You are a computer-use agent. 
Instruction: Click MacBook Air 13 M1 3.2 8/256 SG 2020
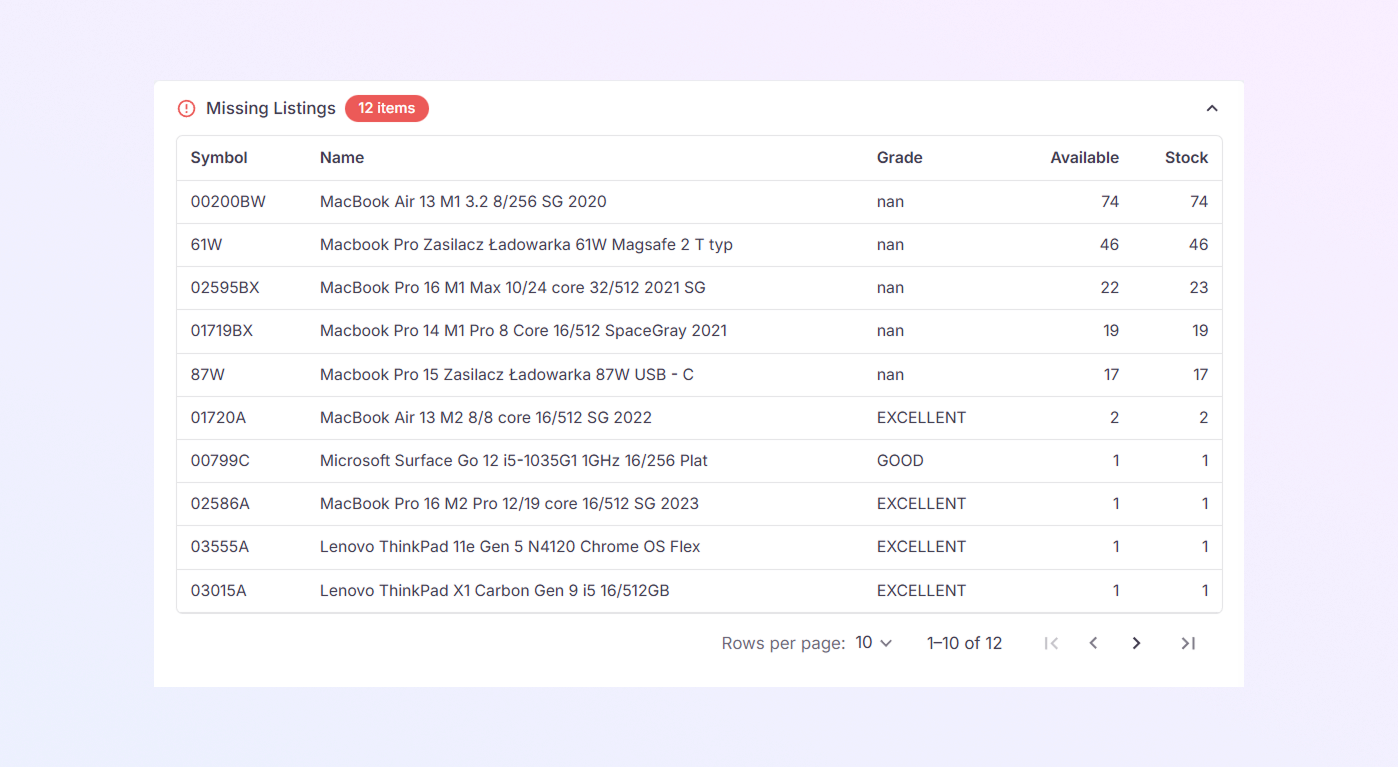pos(463,202)
